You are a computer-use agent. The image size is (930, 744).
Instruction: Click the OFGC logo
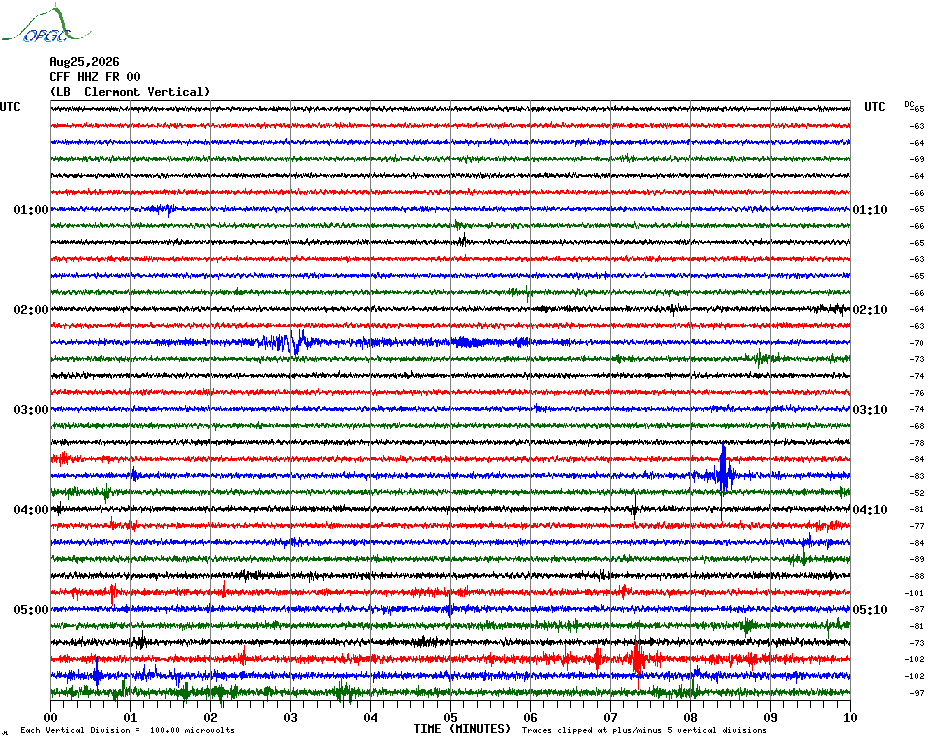pyautogui.click(x=46, y=23)
